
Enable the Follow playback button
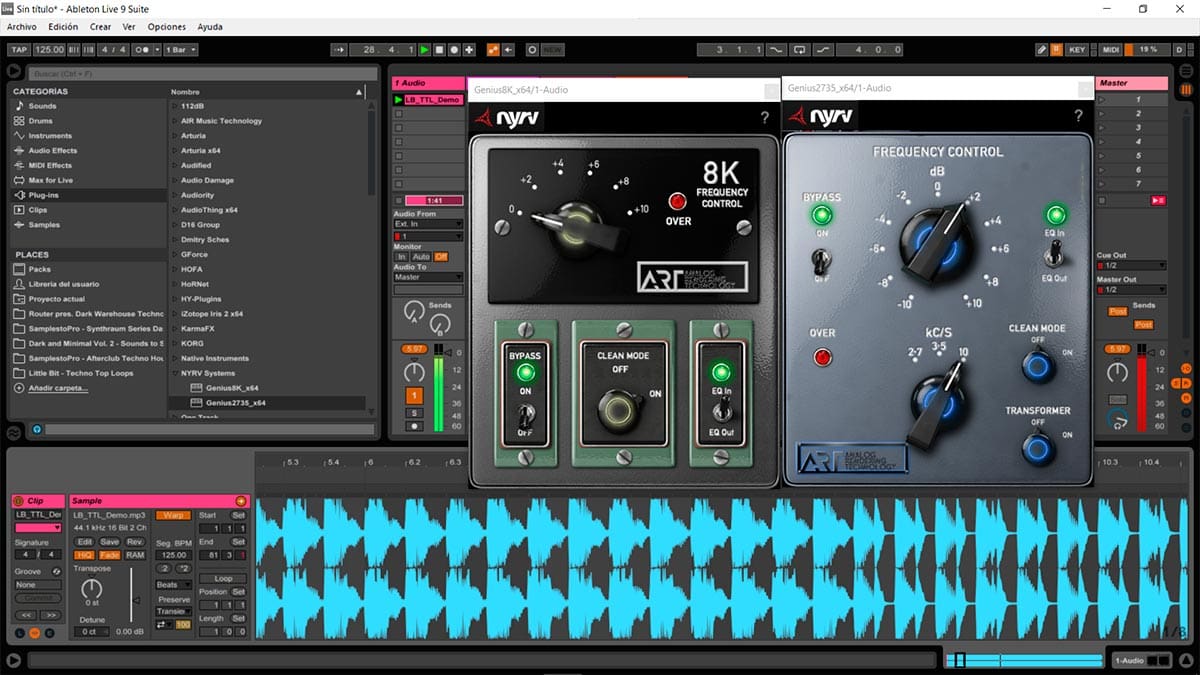tap(338, 49)
